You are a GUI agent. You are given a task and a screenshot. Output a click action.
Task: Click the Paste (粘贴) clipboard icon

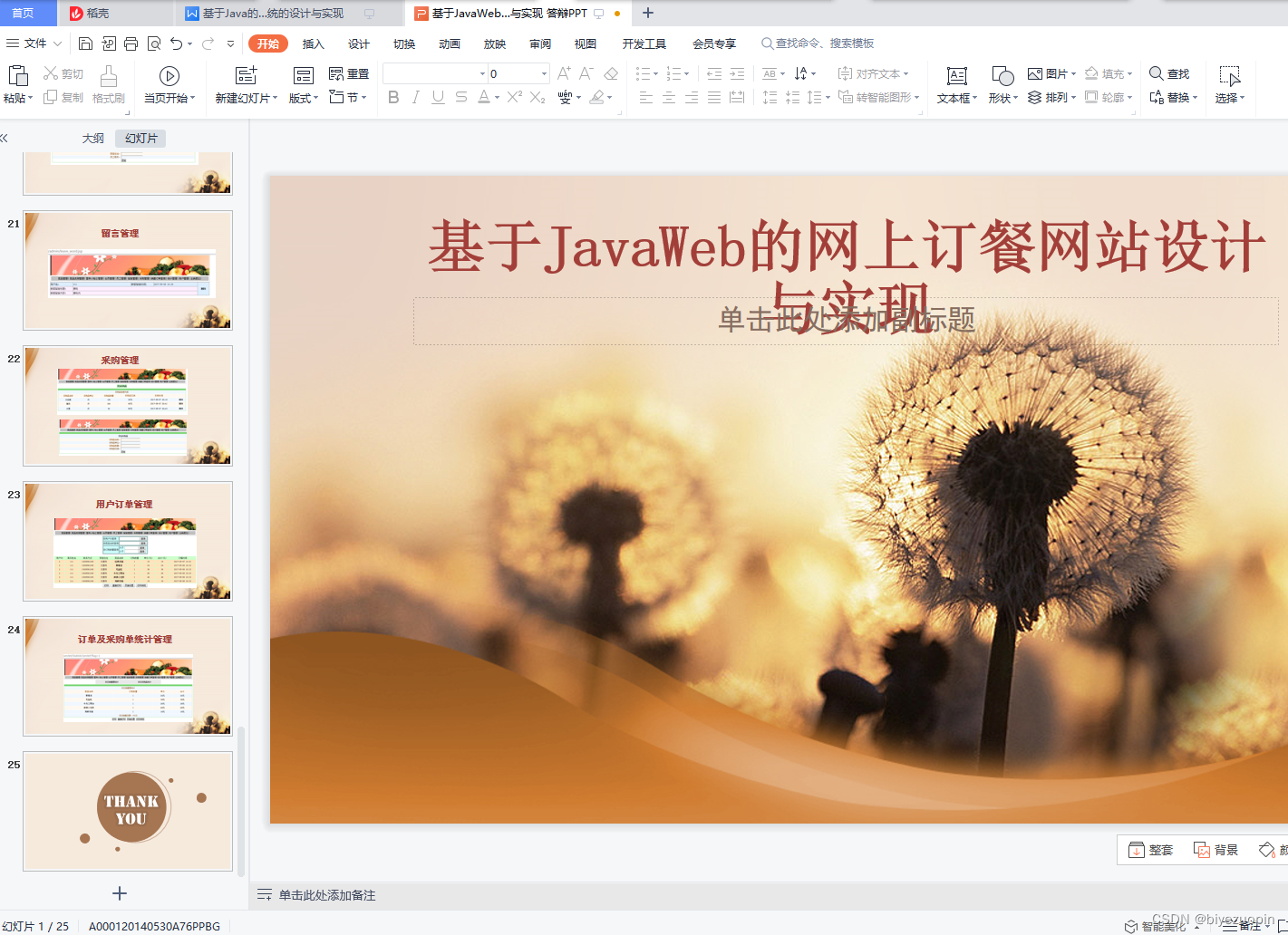[17, 75]
